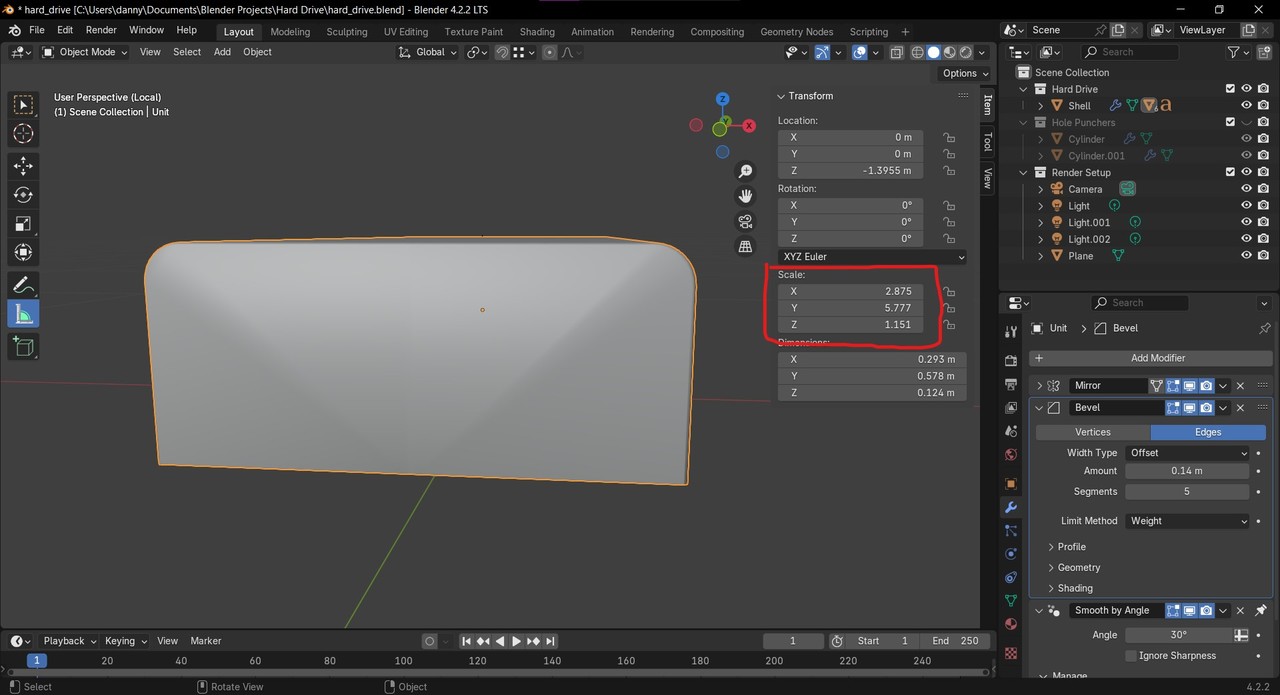
Task: Click the Cursor tool icon
Action: (23, 134)
